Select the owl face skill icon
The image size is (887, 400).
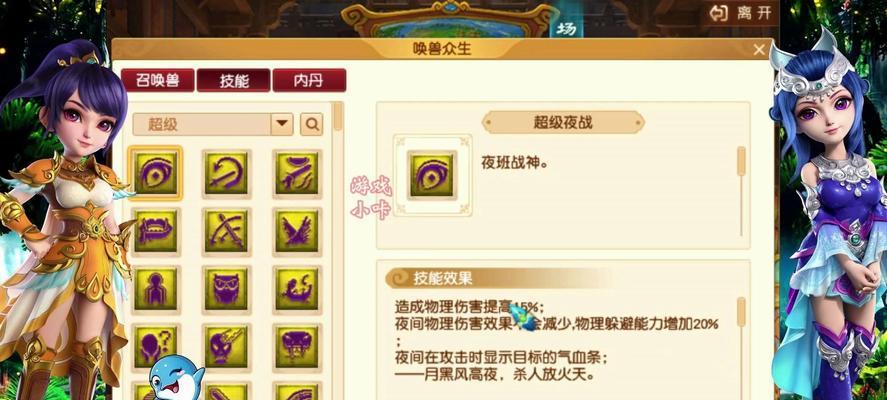[x=226, y=289]
